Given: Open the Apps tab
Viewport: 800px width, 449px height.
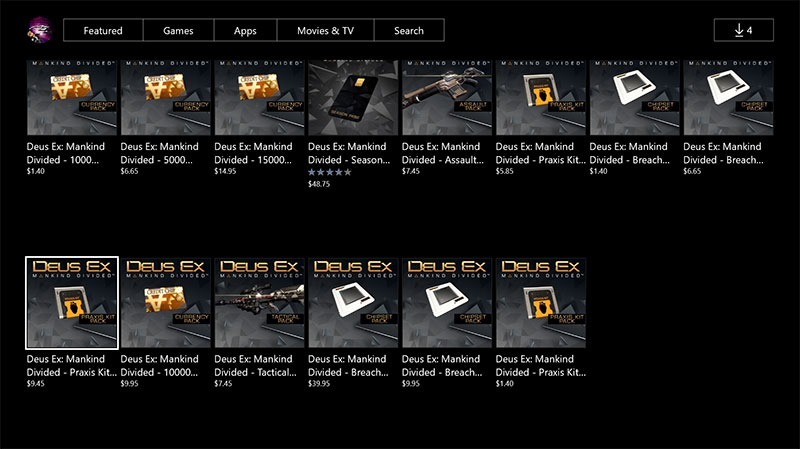Looking at the screenshot, I should [x=245, y=30].
